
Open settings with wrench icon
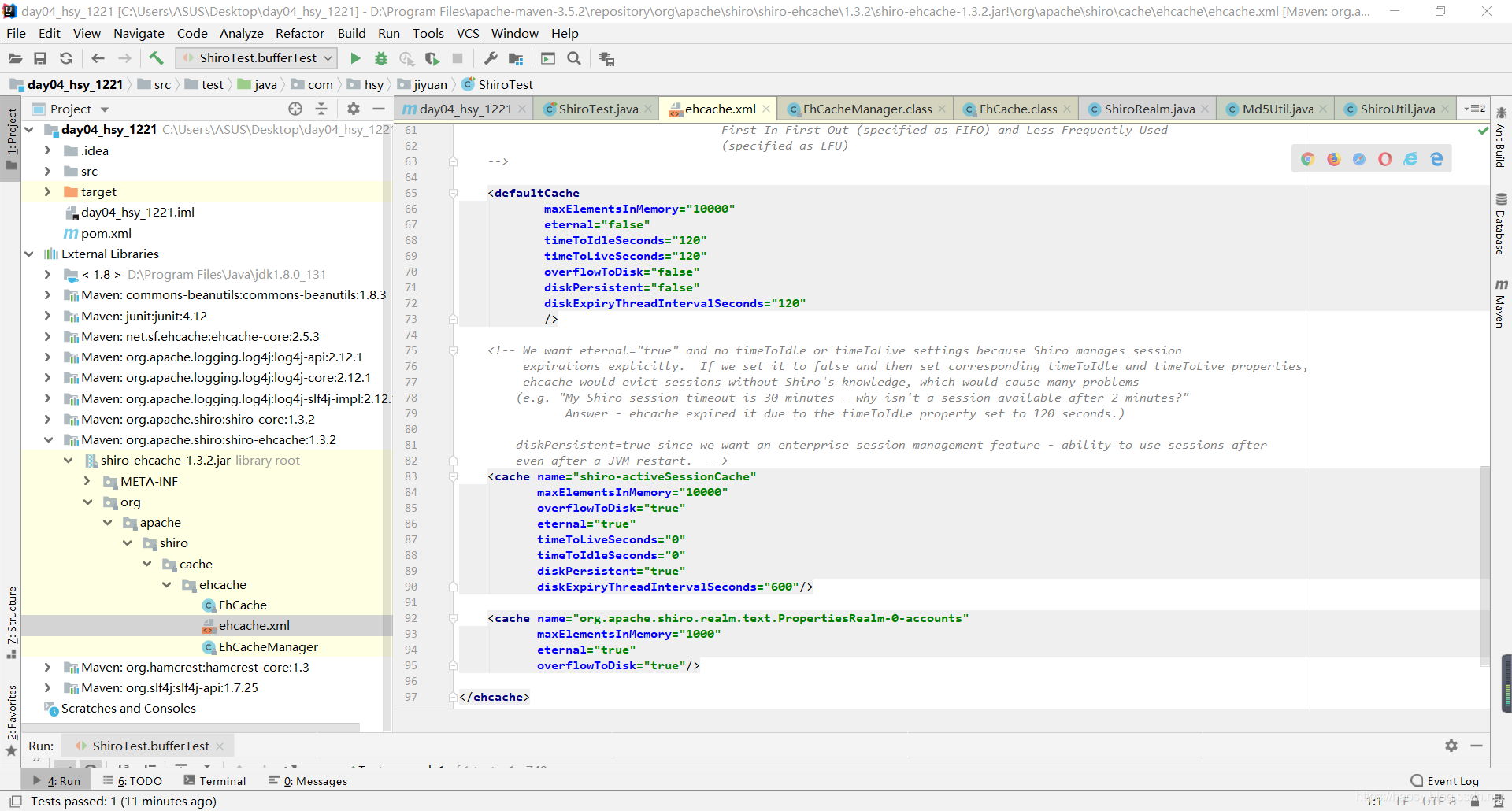(491, 58)
